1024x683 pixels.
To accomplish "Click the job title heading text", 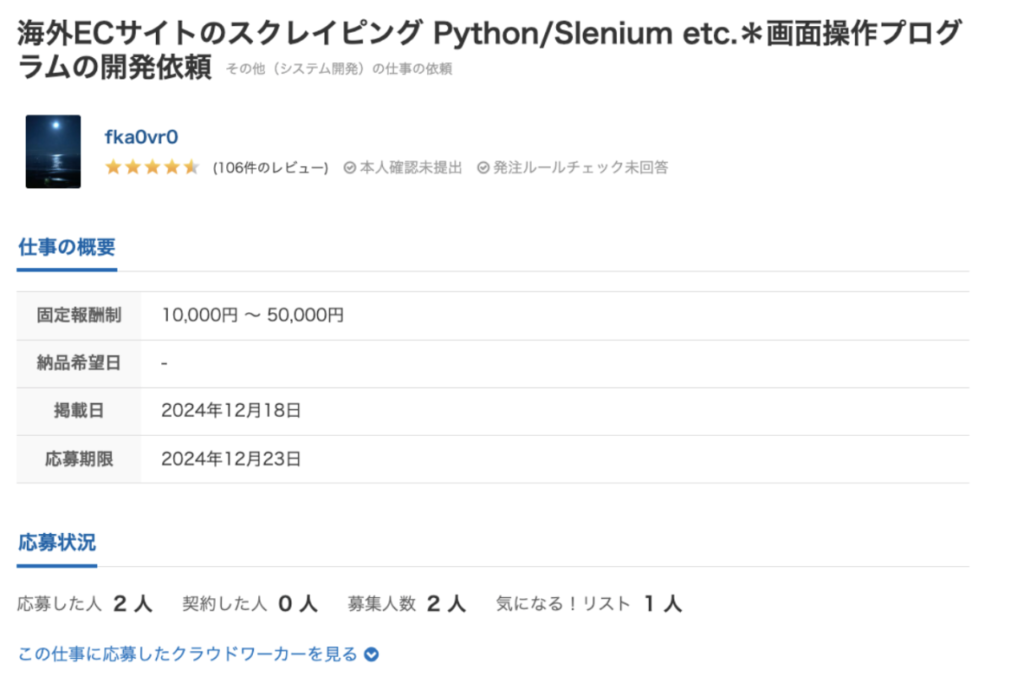I will [x=489, y=50].
